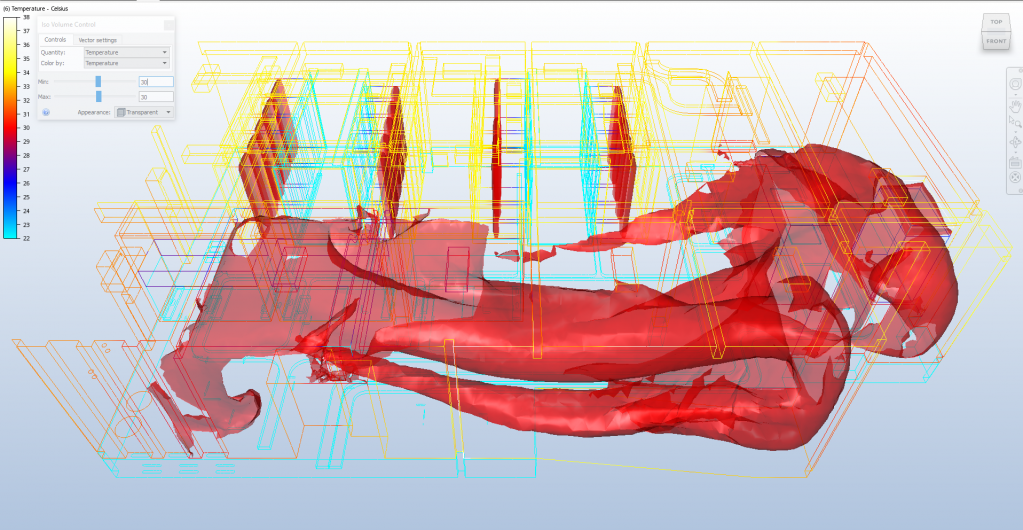1023x530 pixels.
Task: Activate the Orbit navigation tool
Action: point(1015,142)
